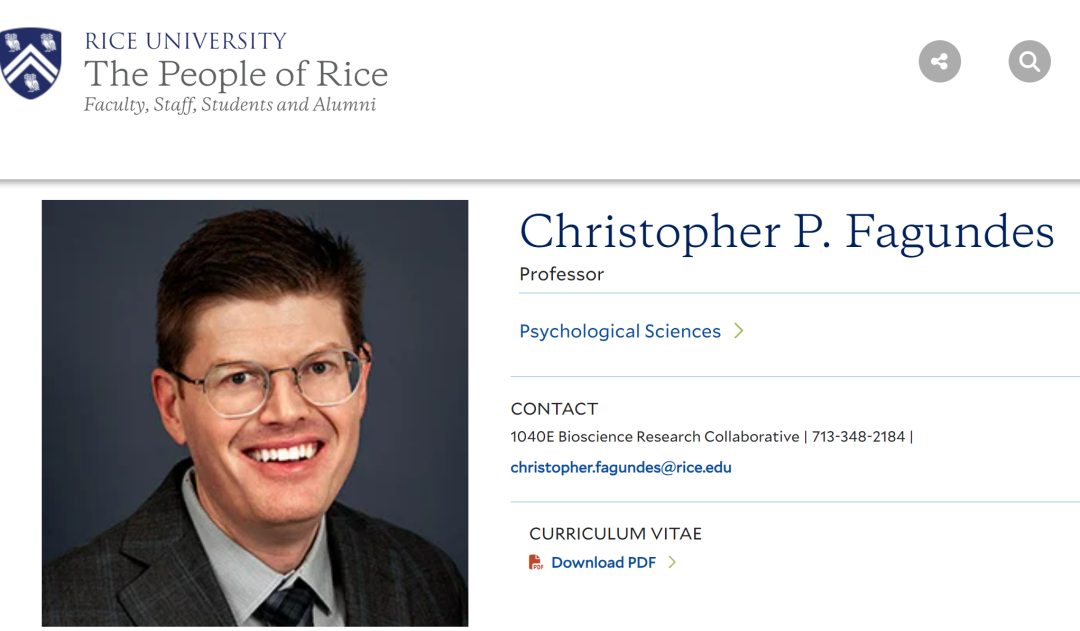Image resolution: width=1080 pixels, height=631 pixels.
Task: Click the chevron next to Psychological Sciences
Action: coord(739,331)
